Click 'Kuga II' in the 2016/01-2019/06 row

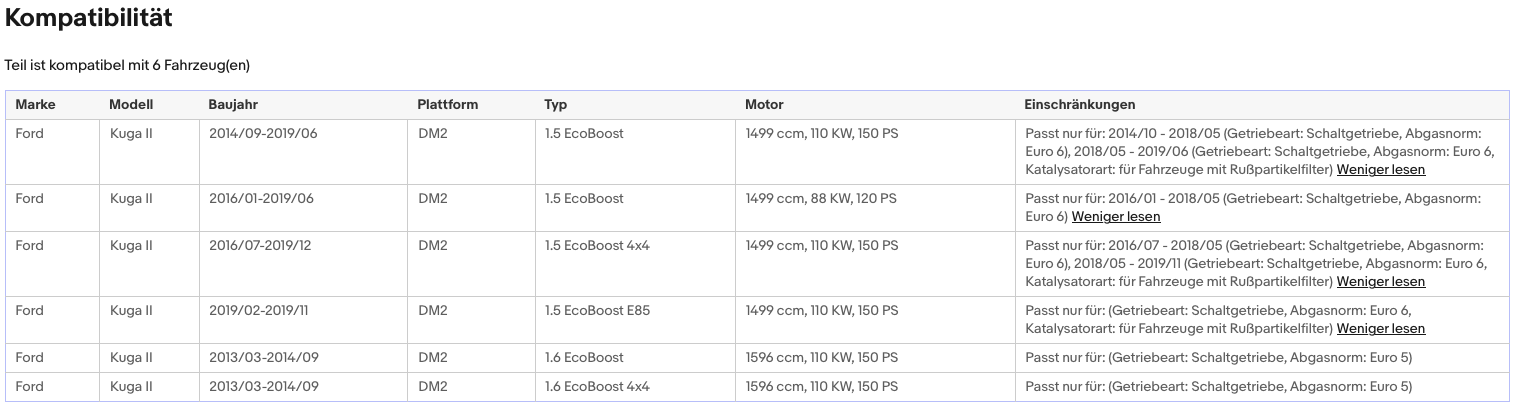(x=131, y=199)
